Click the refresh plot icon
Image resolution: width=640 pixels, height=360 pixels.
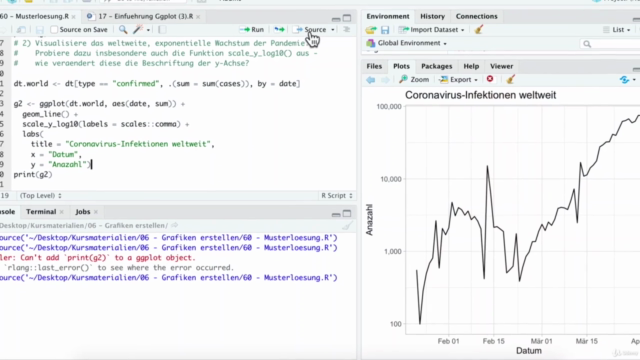click(x=624, y=80)
